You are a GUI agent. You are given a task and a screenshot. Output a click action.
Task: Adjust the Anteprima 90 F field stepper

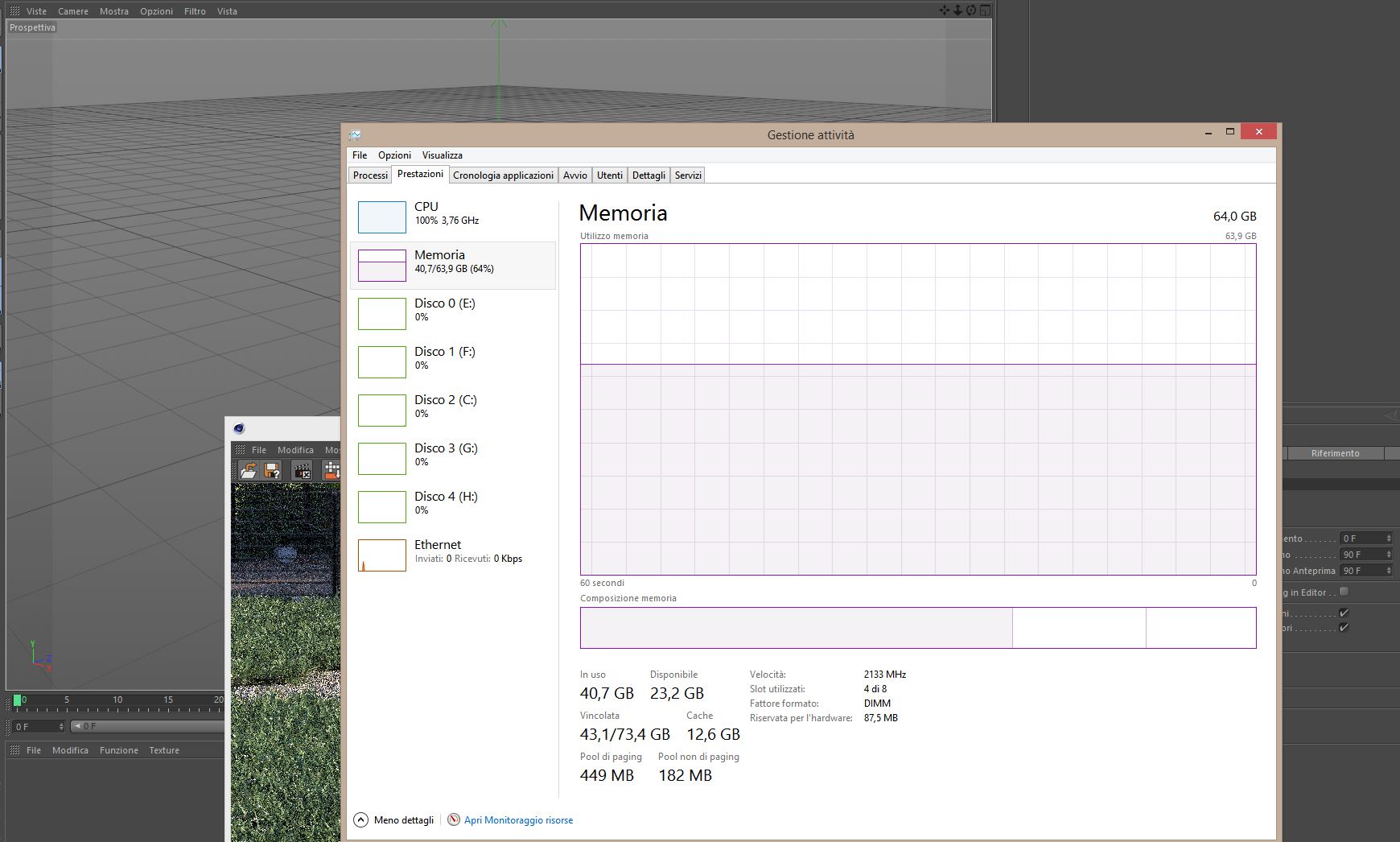coord(1389,571)
